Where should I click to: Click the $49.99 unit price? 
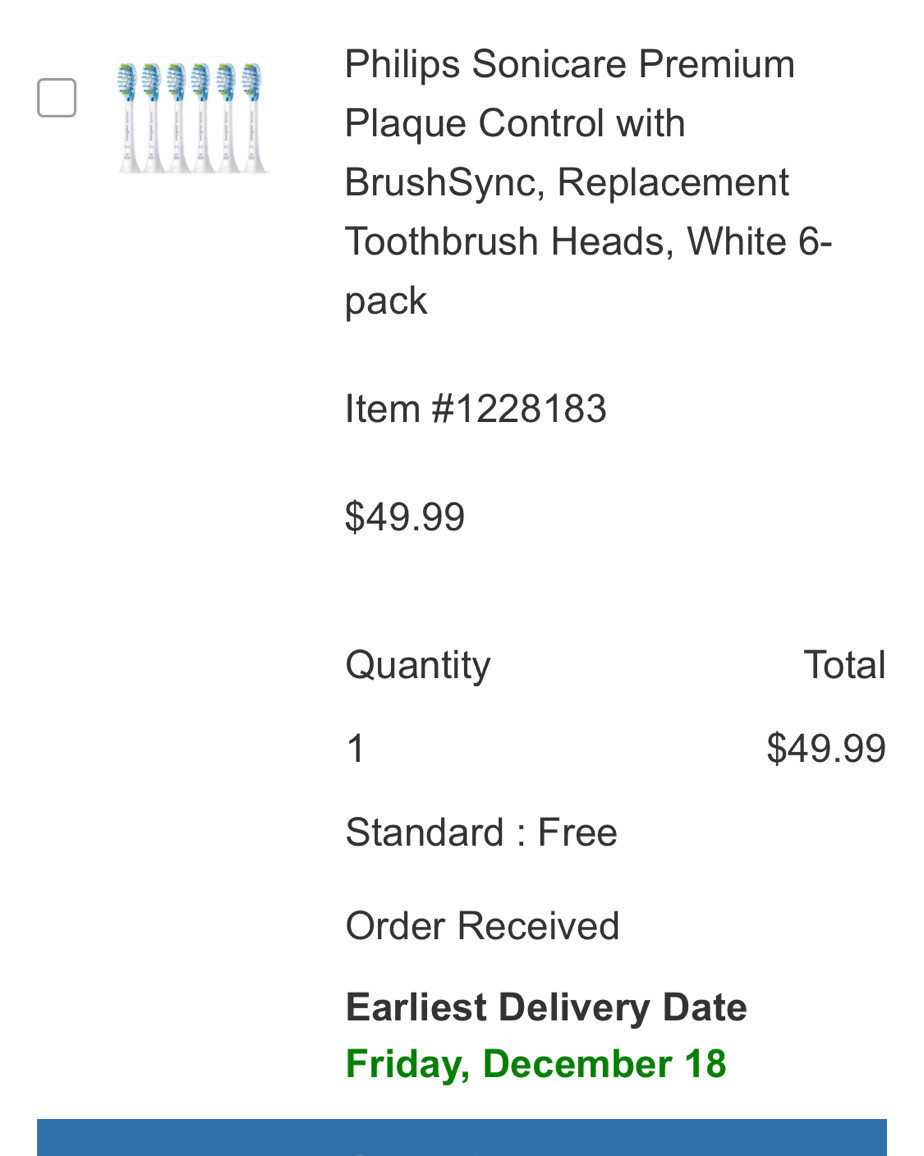(405, 516)
